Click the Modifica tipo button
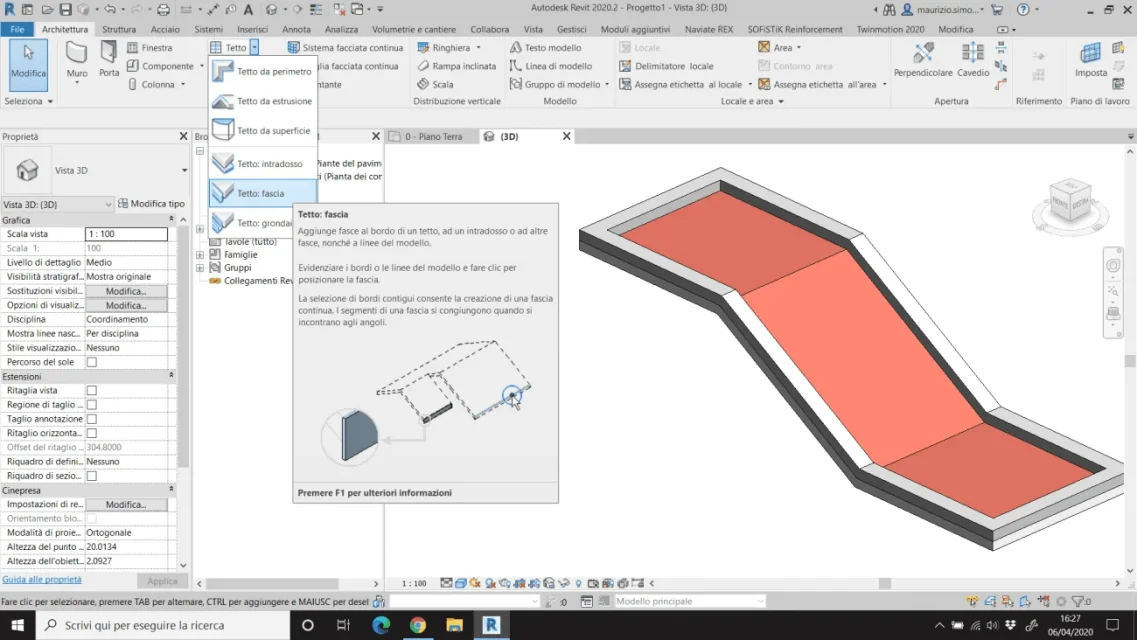The width and height of the screenshot is (1137, 640). (x=151, y=204)
